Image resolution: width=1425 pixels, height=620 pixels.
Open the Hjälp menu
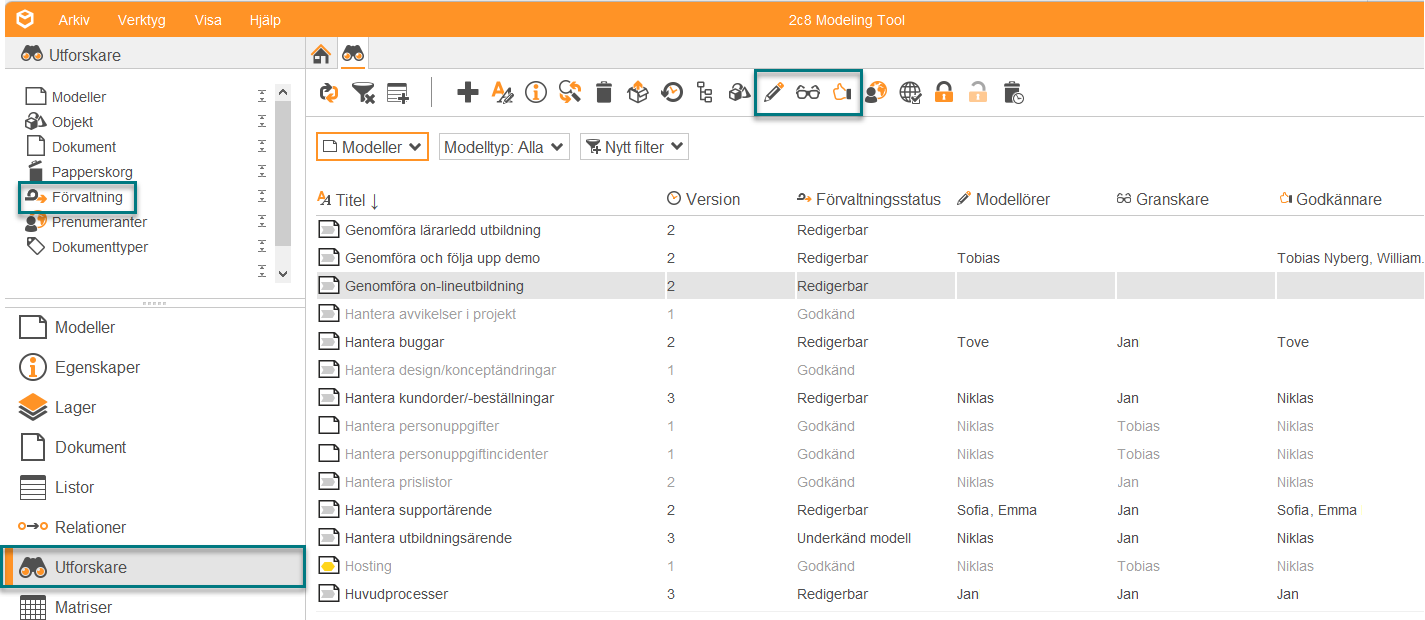point(265,20)
